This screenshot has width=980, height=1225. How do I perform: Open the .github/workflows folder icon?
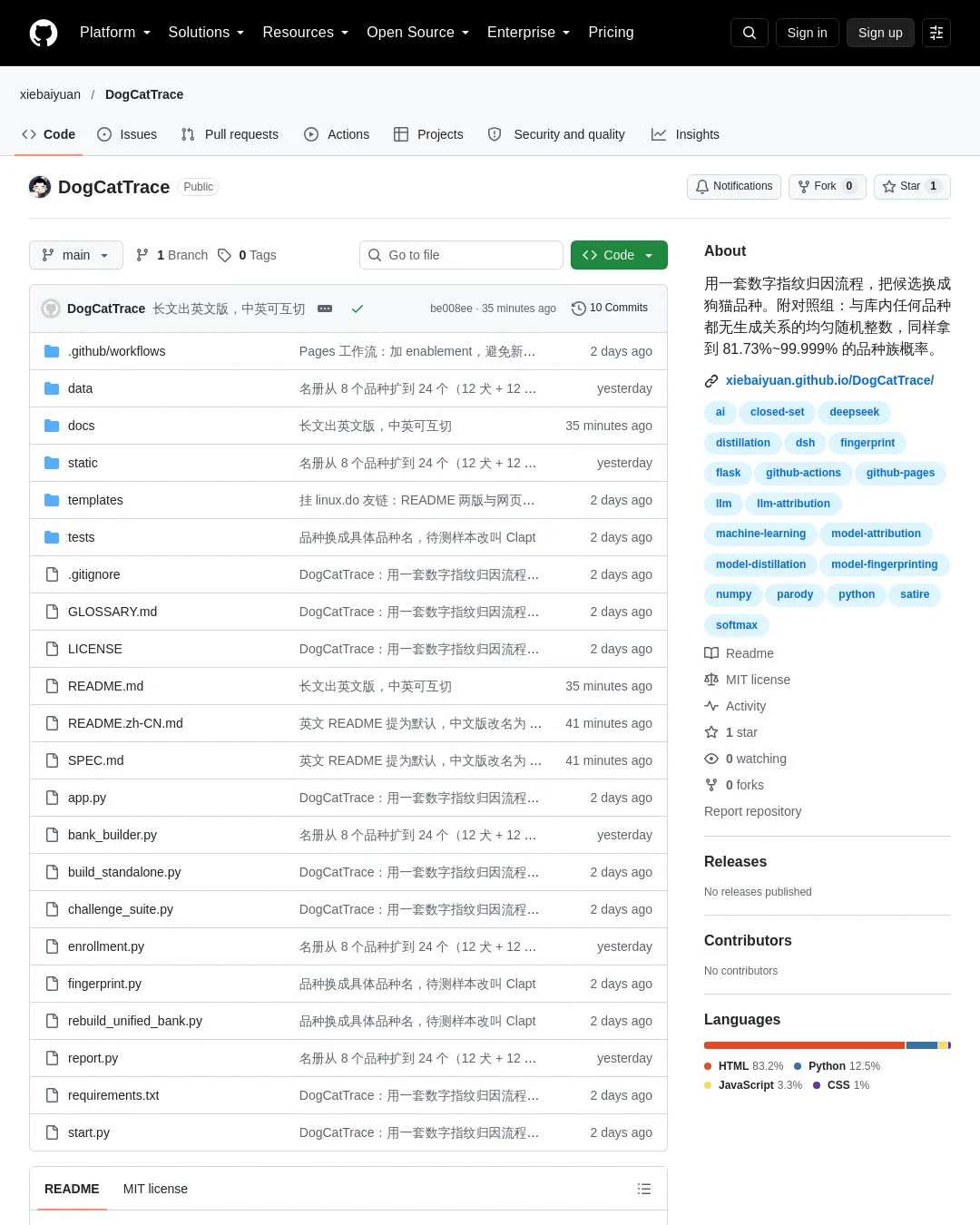pos(52,351)
